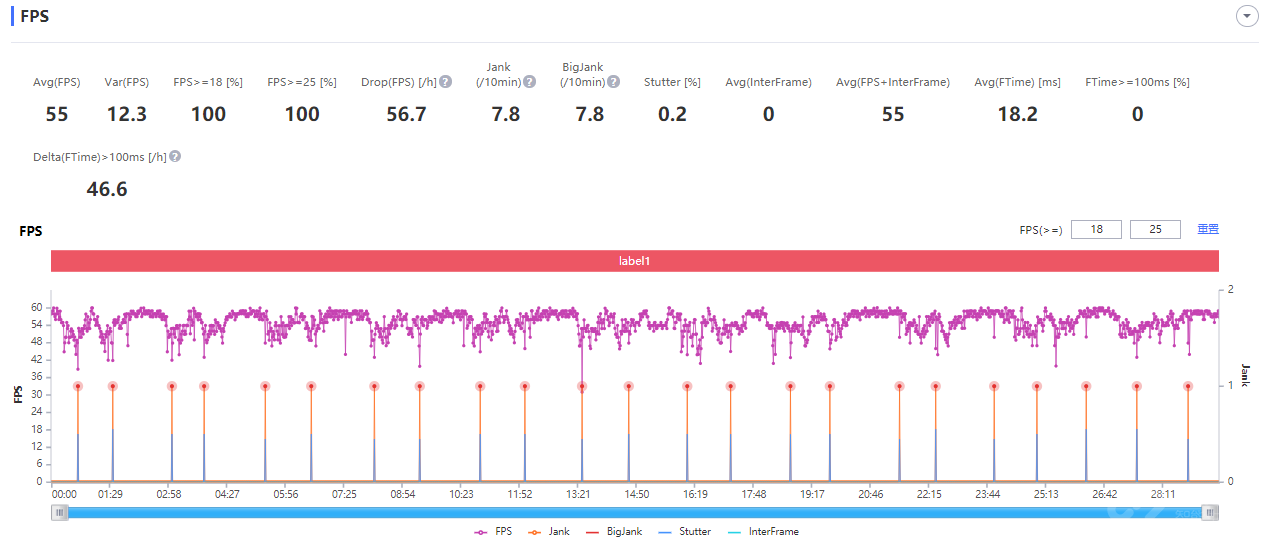Click the Drop(FPS) value 56.7

406,115
